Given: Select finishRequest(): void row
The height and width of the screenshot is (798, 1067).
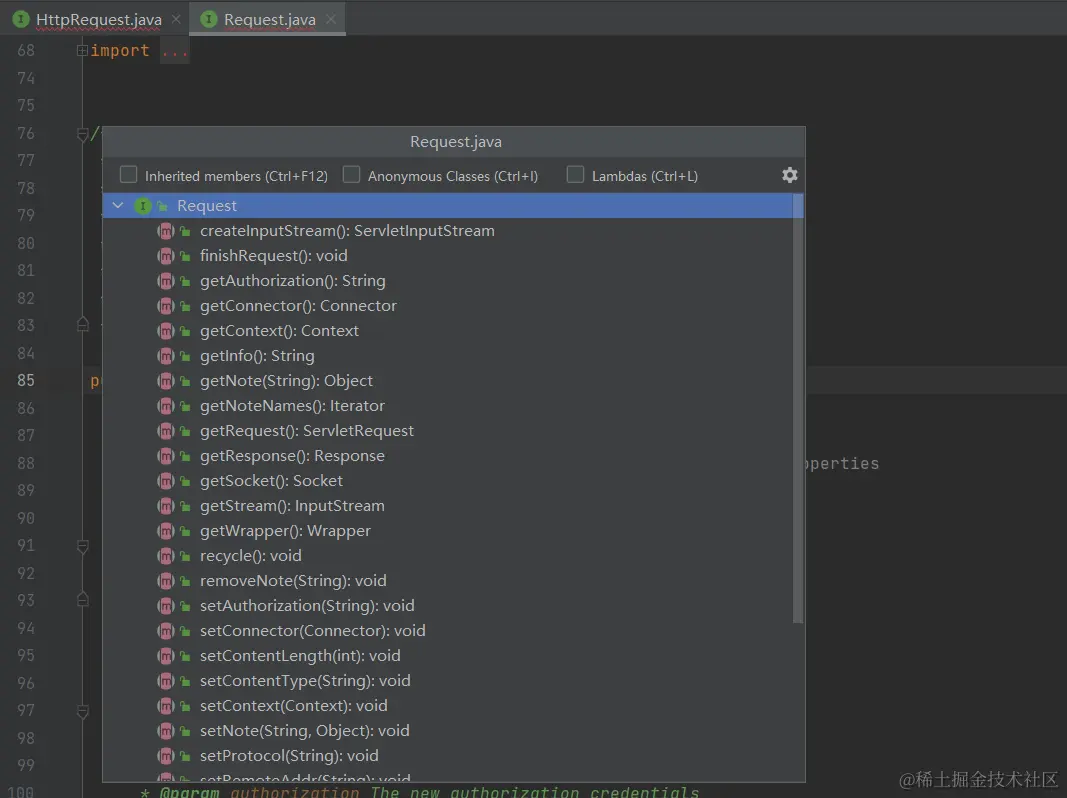Looking at the screenshot, I should tap(448, 256).
